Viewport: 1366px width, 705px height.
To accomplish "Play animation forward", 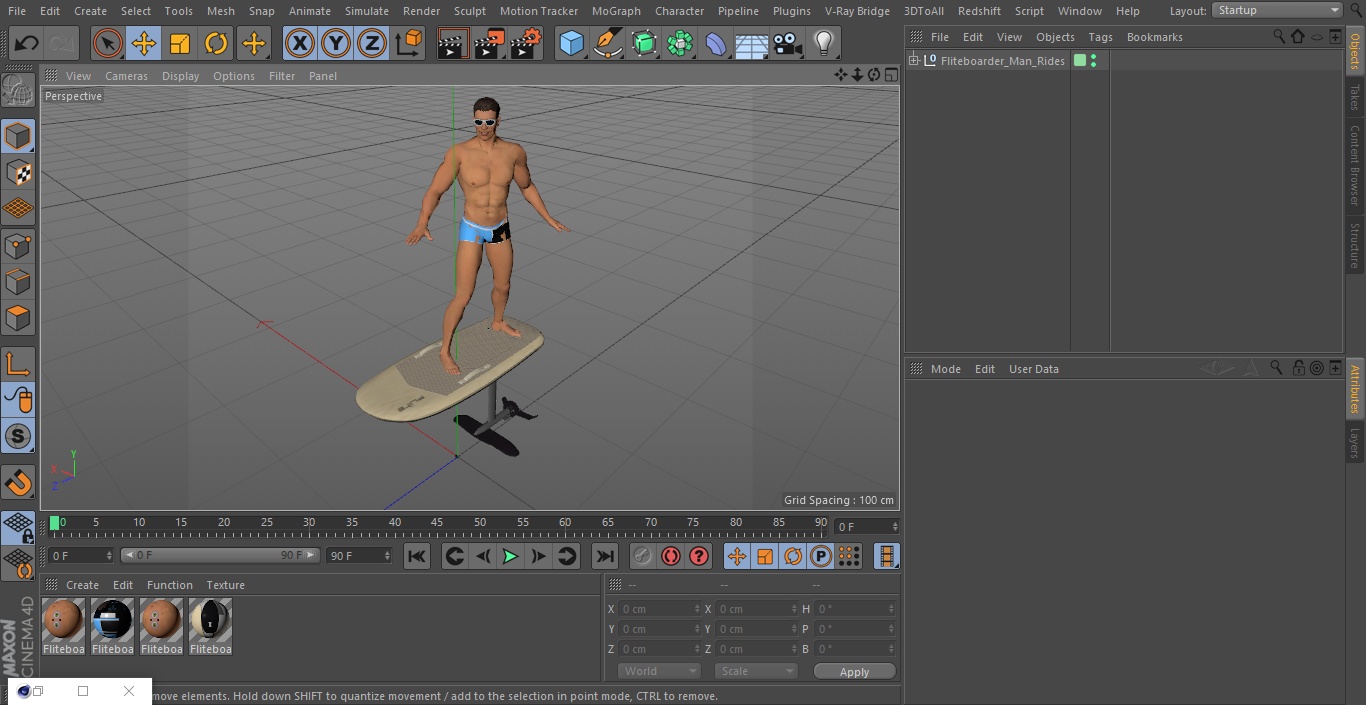I will pyautogui.click(x=510, y=556).
